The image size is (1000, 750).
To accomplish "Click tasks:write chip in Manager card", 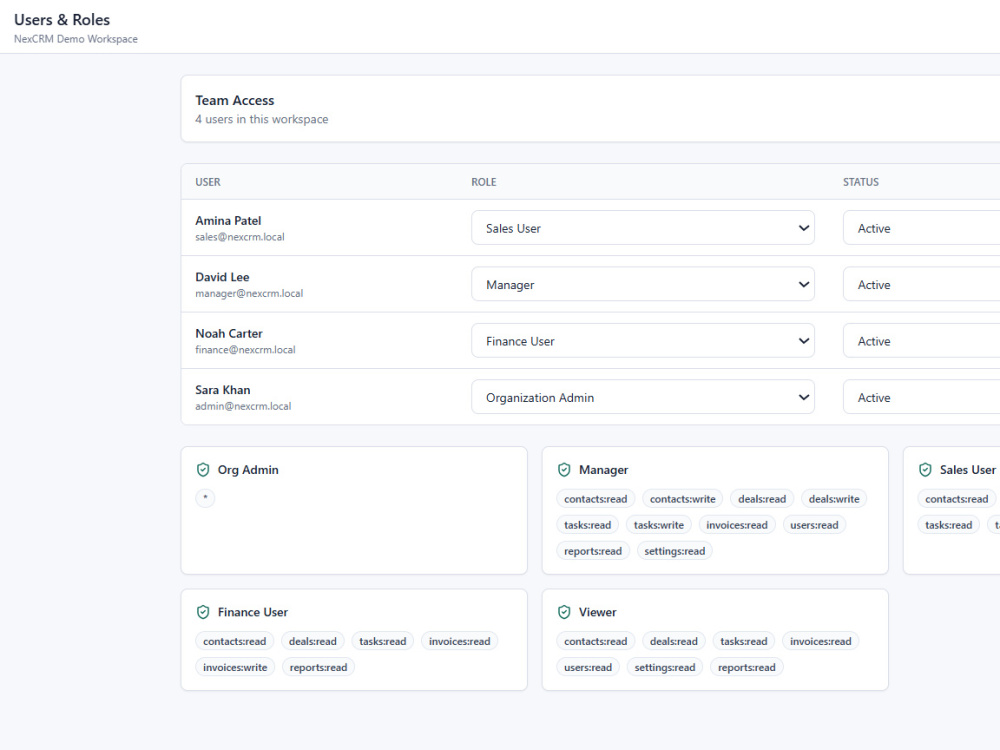I will tap(659, 525).
